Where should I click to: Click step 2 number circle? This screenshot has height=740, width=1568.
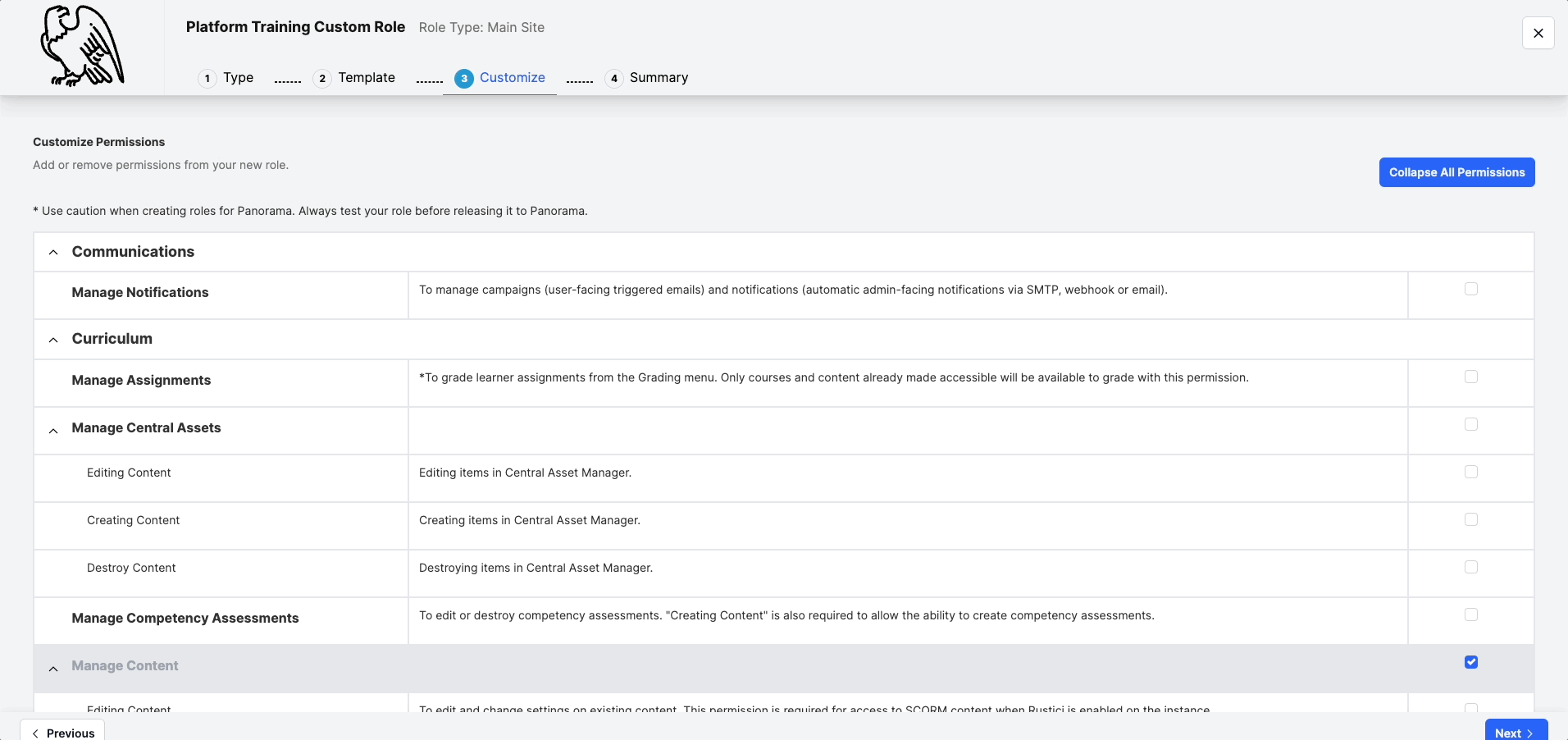(322, 78)
